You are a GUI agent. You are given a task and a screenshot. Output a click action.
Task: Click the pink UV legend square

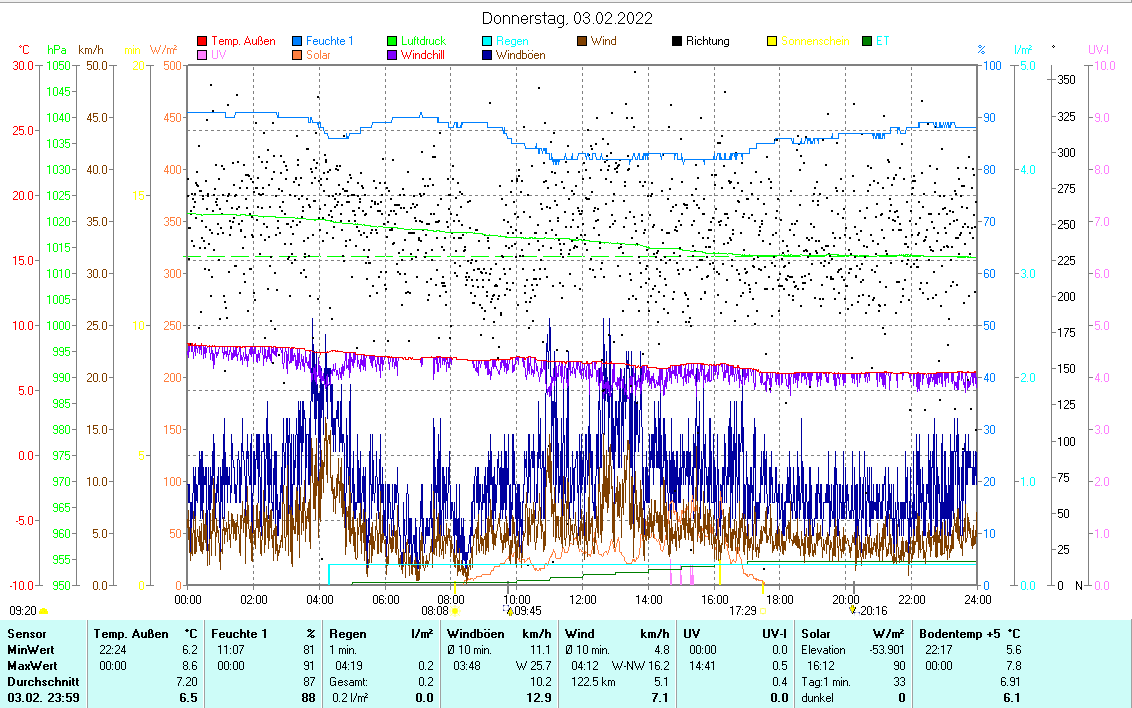point(202,55)
